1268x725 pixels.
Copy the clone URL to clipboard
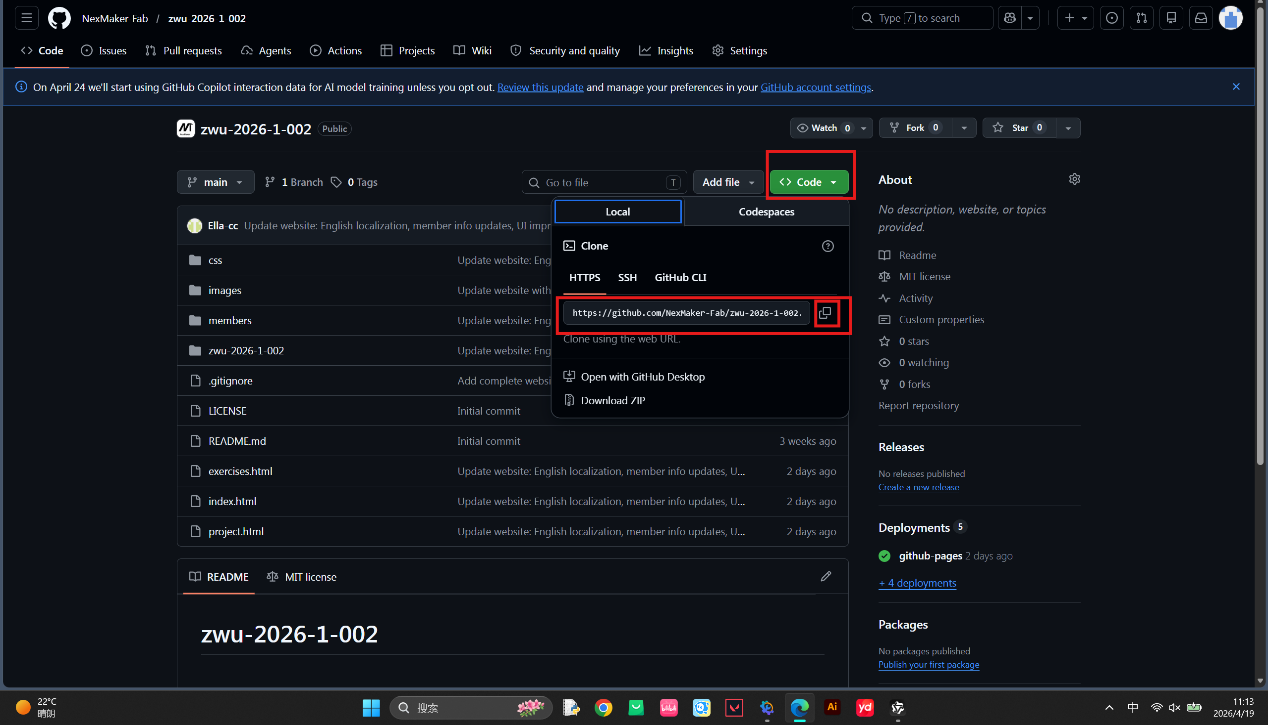(825, 313)
